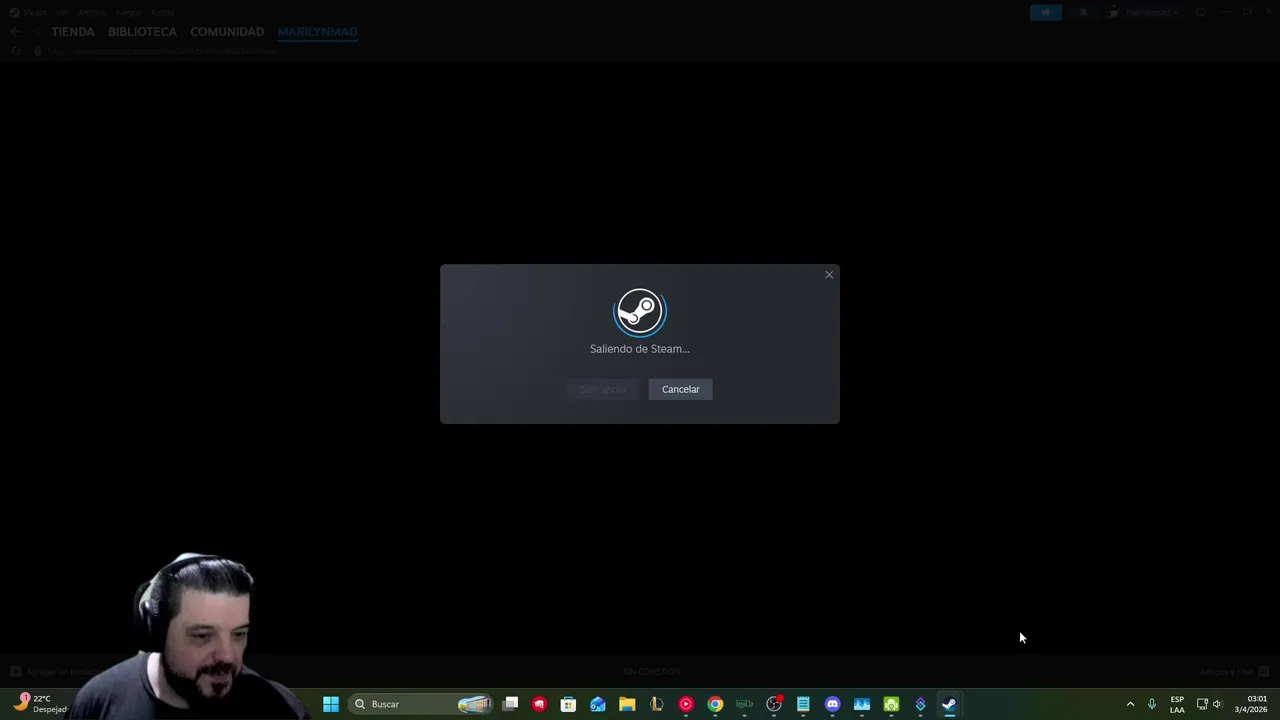Viewport: 1280px width, 720px height.
Task: Open the ESP LAA language switcher
Action: point(1177,704)
